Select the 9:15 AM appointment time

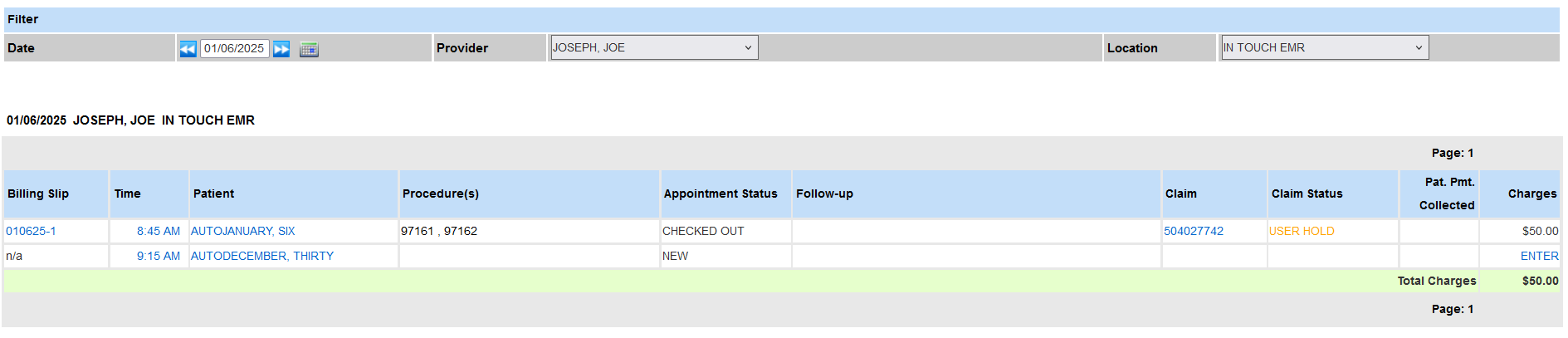pyautogui.click(x=158, y=256)
